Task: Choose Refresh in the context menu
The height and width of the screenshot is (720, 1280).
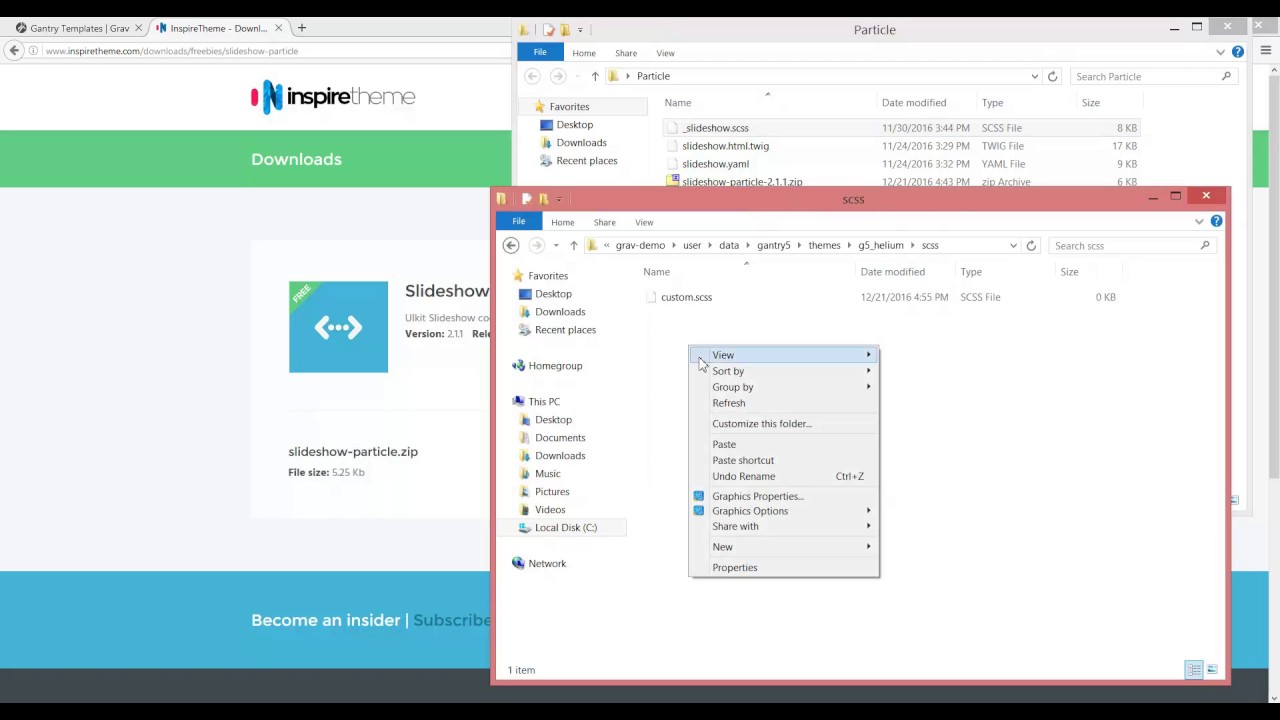Action: (x=784, y=403)
